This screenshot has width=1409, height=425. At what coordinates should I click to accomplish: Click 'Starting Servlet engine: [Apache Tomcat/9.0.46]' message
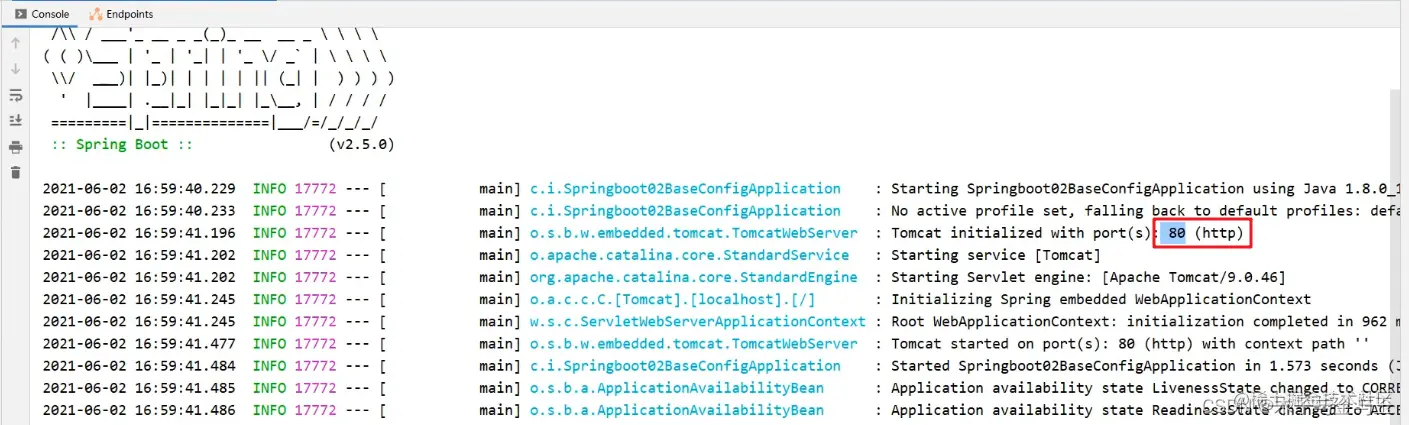point(1088,277)
